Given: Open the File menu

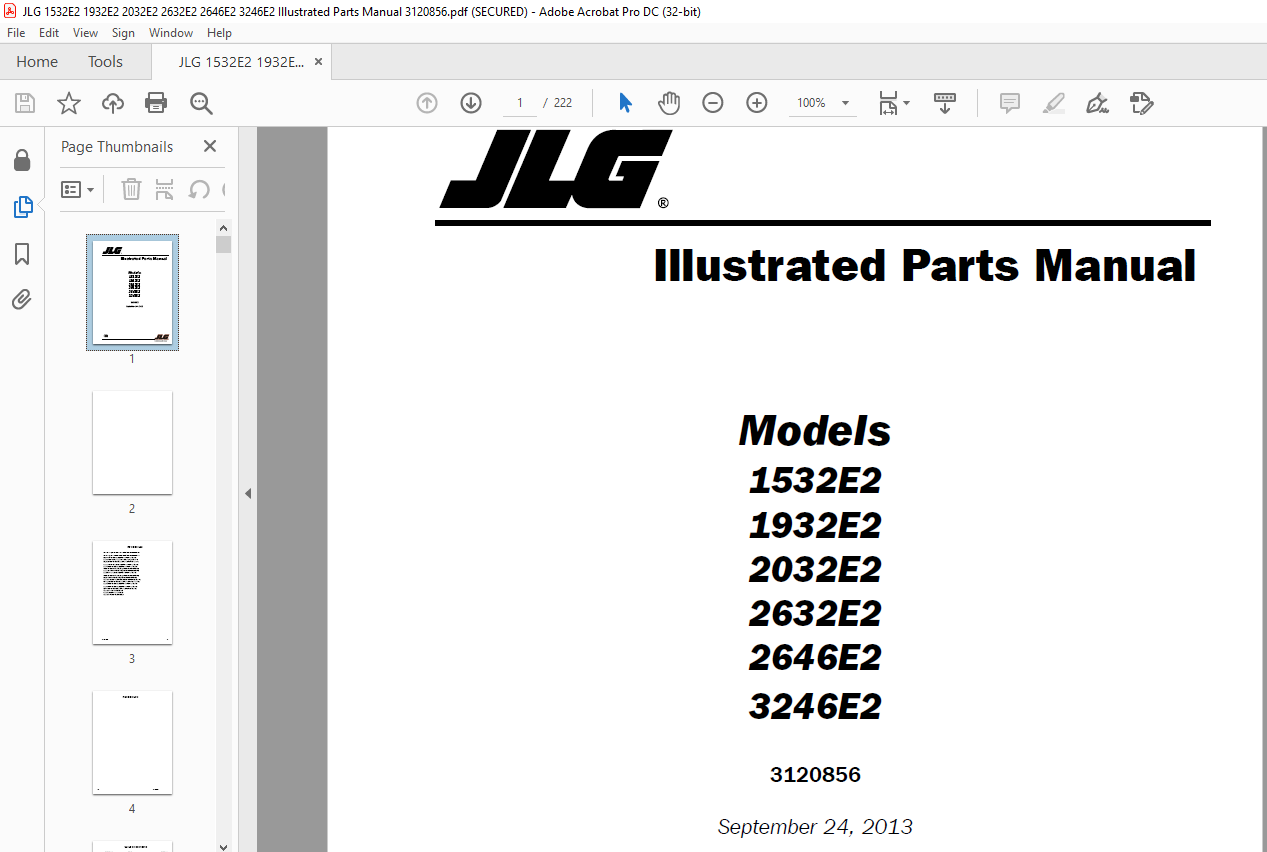Looking at the screenshot, I should [x=16, y=33].
